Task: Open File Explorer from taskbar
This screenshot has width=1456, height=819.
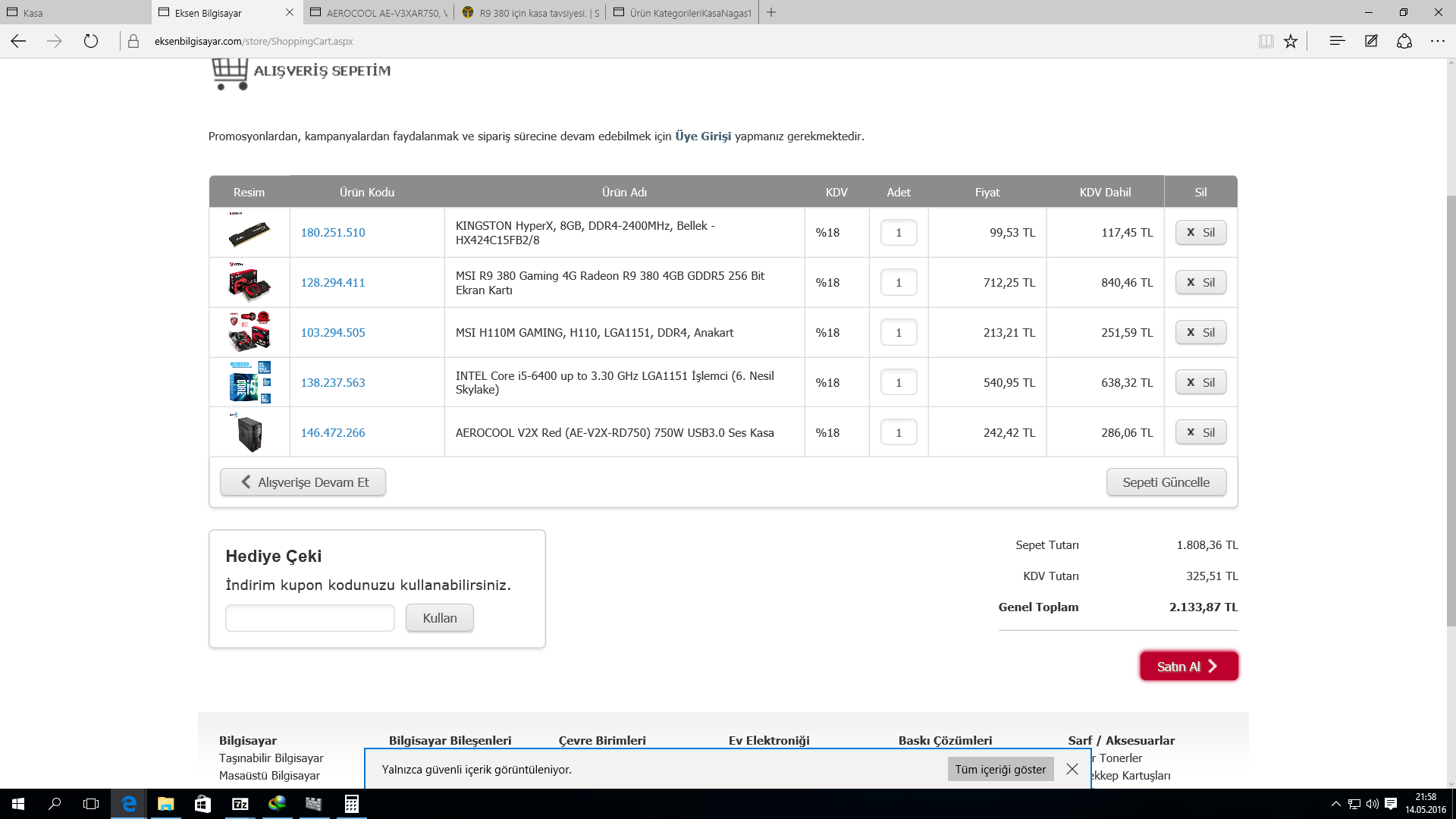Action: tap(165, 804)
